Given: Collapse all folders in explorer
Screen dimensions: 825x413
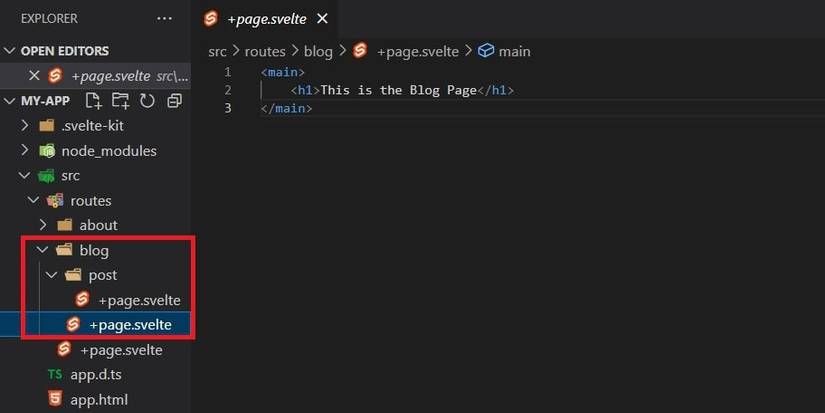Looking at the screenshot, I should click(174, 101).
